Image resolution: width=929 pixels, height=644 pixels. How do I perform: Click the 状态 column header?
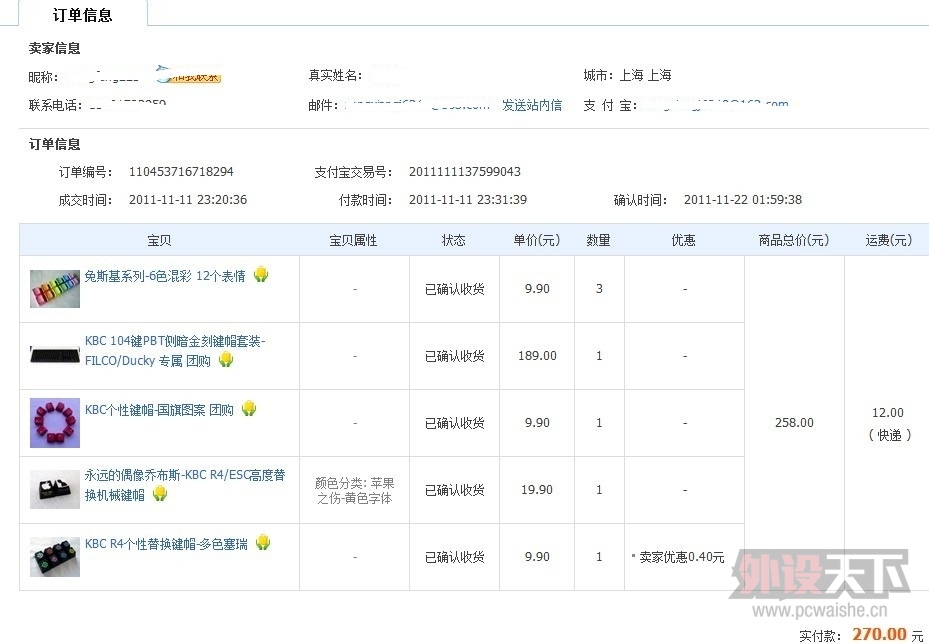point(454,240)
